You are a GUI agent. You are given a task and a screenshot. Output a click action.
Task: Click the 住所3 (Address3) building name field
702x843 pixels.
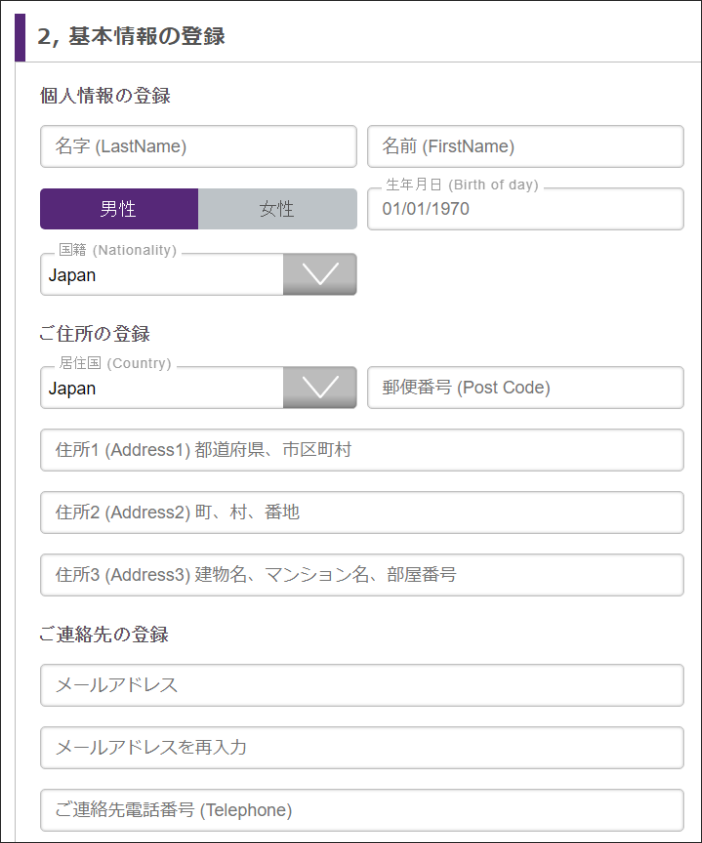coord(362,575)
